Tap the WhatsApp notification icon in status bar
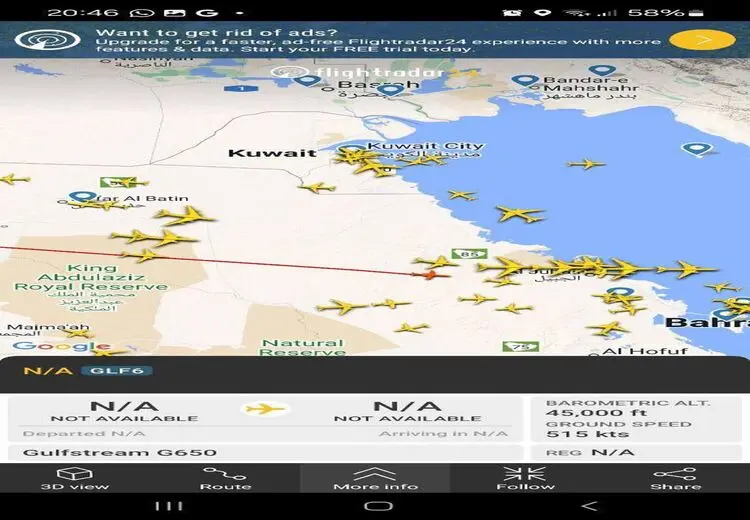This screenshot has width=750, height=520. pyautogui.click(x=142, y=12)
